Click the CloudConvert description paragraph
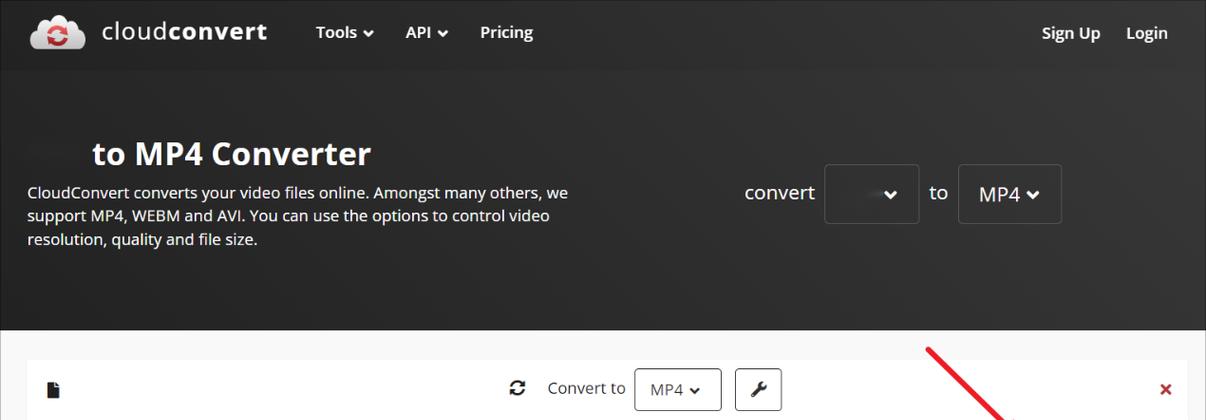The width and height of the screenshot is (1206, 420). (x=298, y=216)
